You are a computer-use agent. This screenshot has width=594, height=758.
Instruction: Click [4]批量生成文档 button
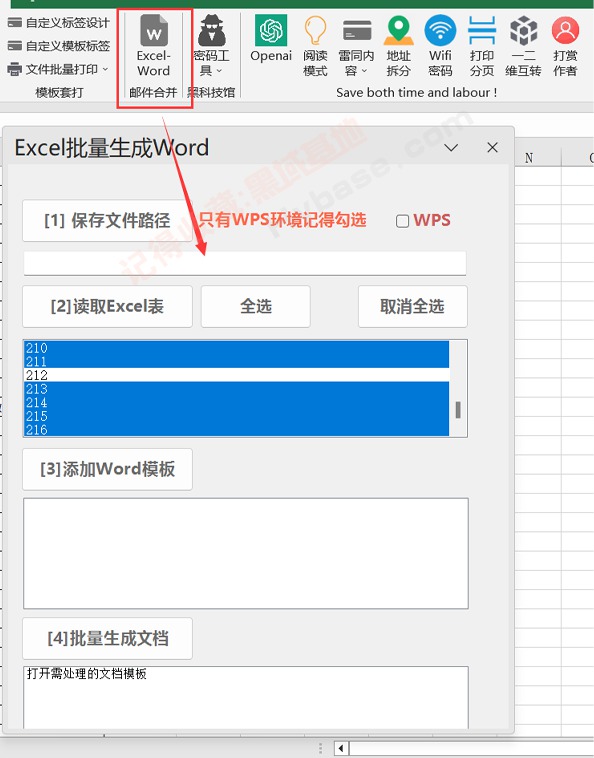107,639
